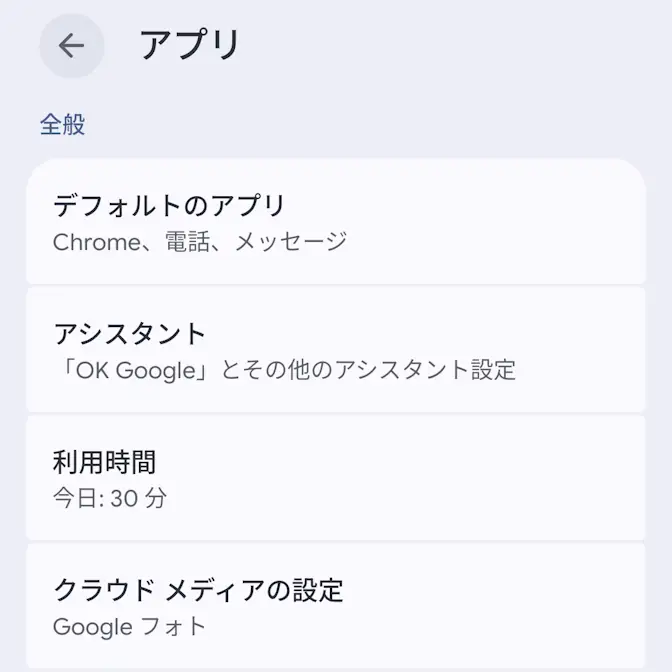Click the word 電話 in default apps subtitle
The height and width of the screenshot is (672, 672).
(179, 241)
